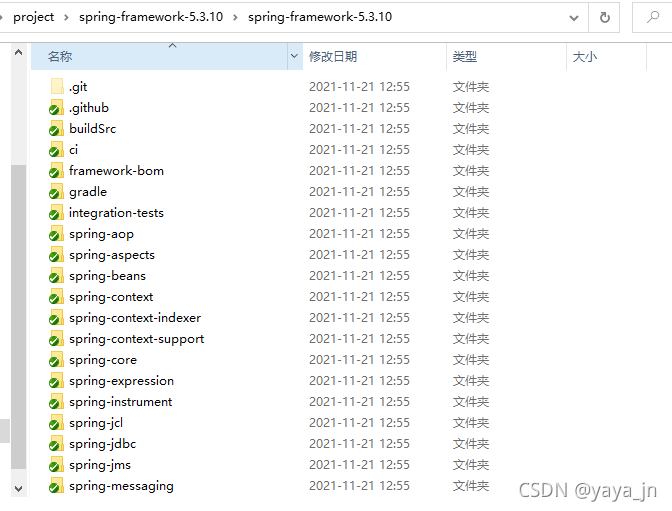Screen dimensions: 672x511
Task: Click the framework-bom folder icon
Action: 57,170
